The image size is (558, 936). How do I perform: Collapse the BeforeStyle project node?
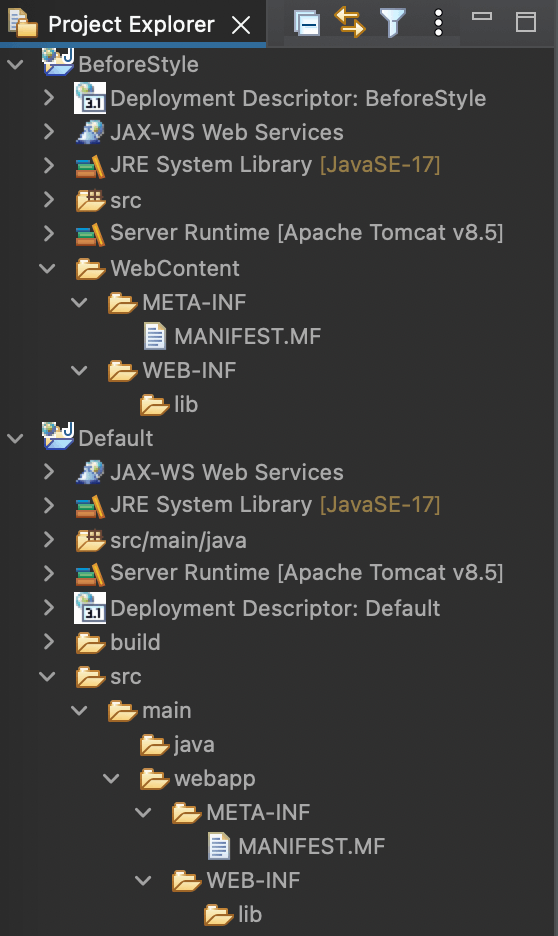(16, 64)
